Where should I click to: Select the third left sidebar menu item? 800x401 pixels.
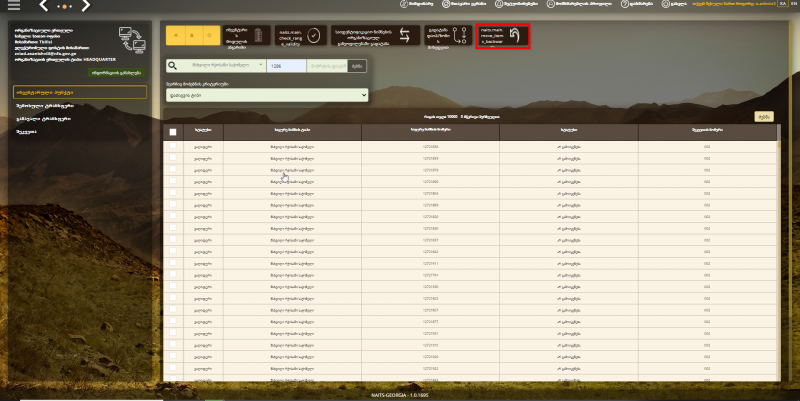(43, 118)
